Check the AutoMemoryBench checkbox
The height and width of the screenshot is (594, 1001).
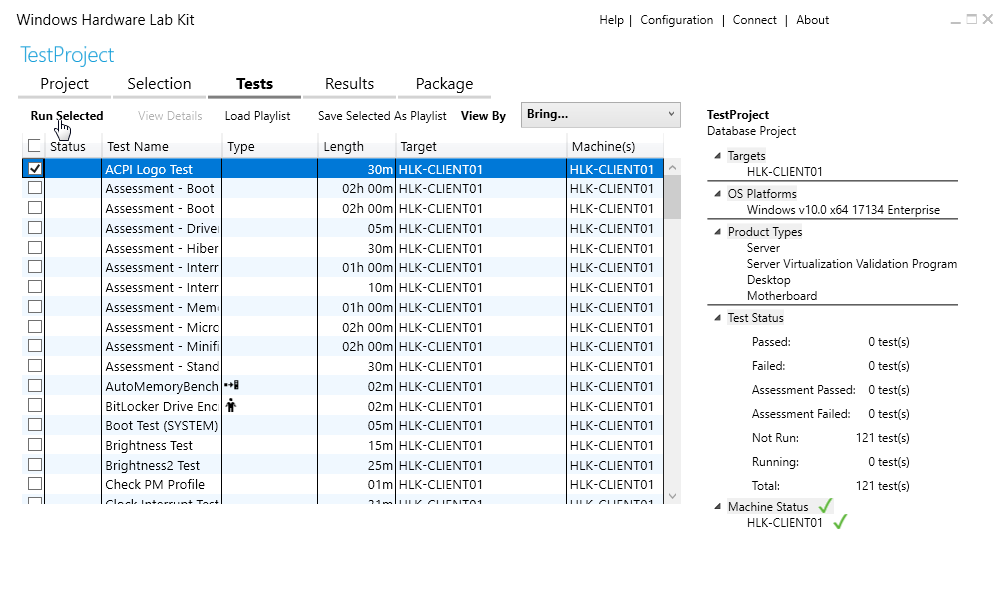34,385
